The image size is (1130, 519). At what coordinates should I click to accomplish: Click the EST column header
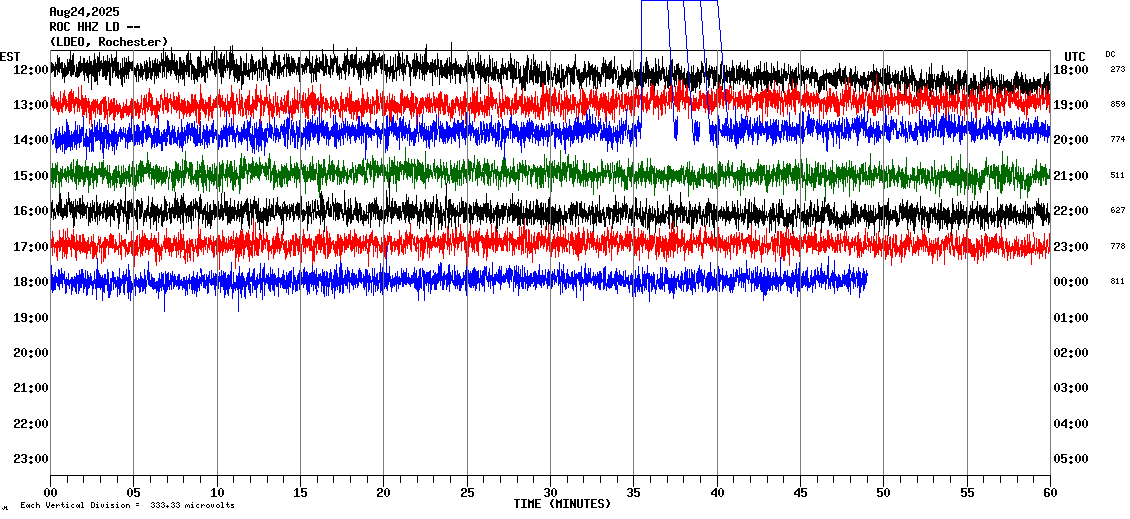[10, 56]
